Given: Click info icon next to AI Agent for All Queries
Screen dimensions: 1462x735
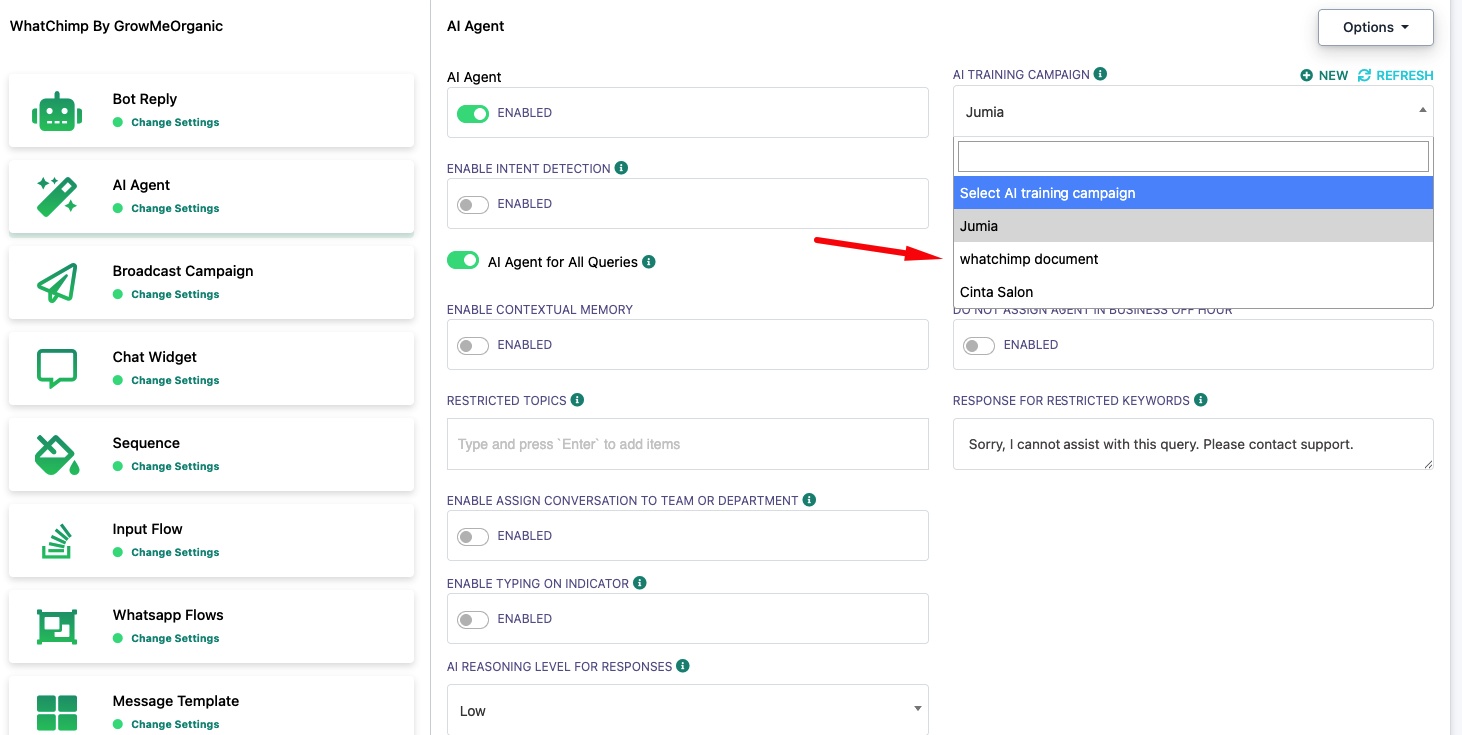Looking at the screenshot, I should coord(648,262).
